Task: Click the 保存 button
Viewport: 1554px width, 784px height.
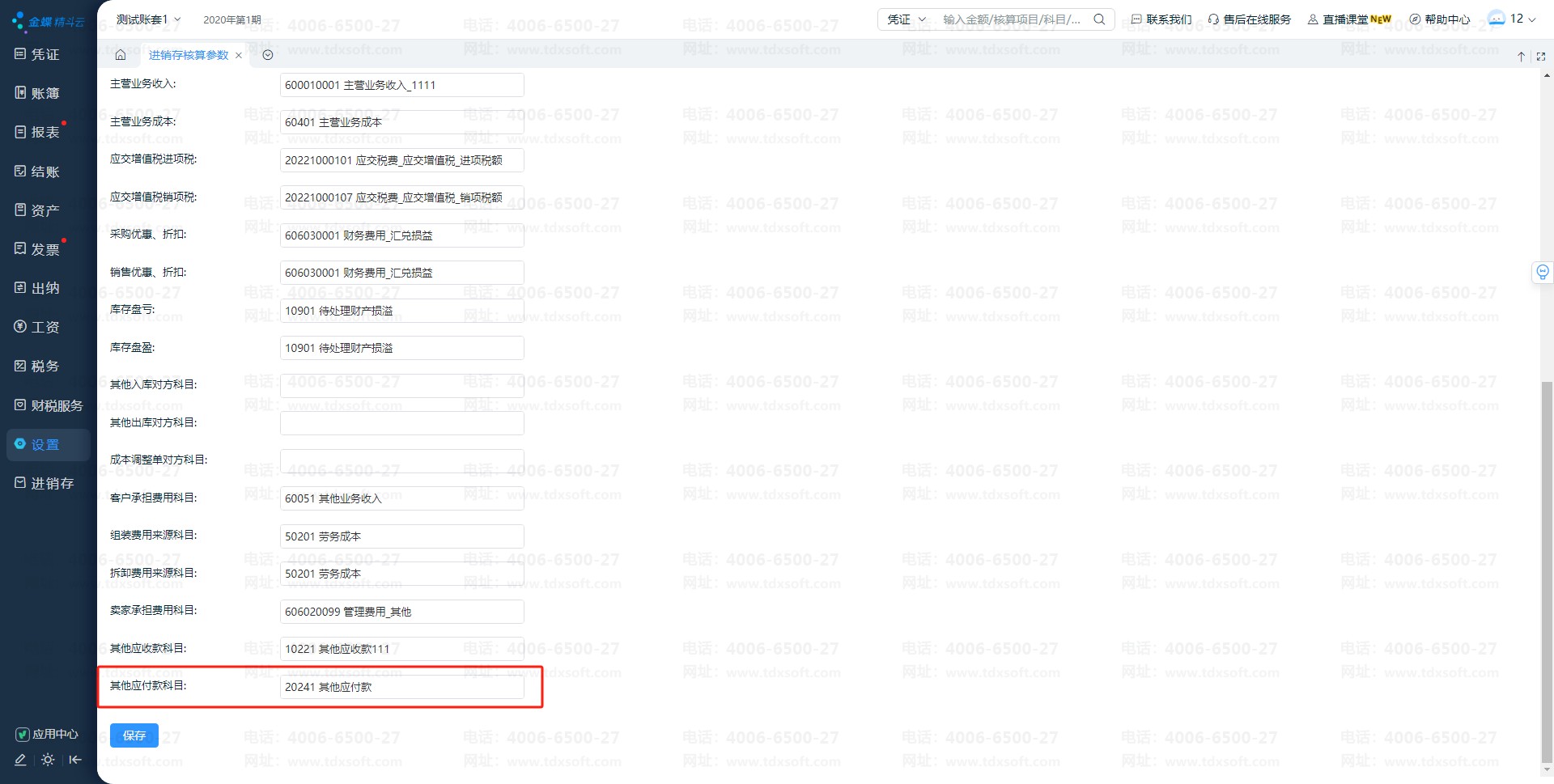Action: click(134, 735)
